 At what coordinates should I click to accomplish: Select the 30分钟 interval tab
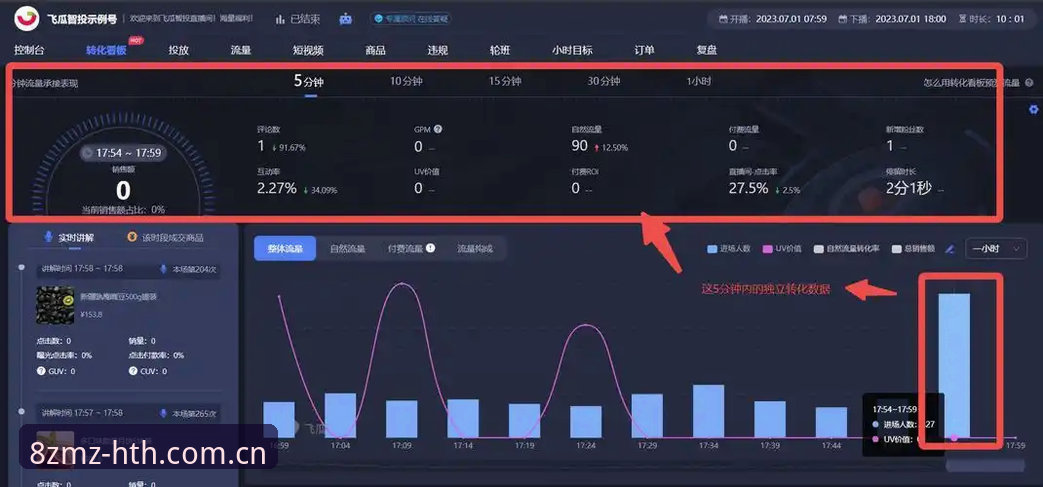(x=603, y=82)
